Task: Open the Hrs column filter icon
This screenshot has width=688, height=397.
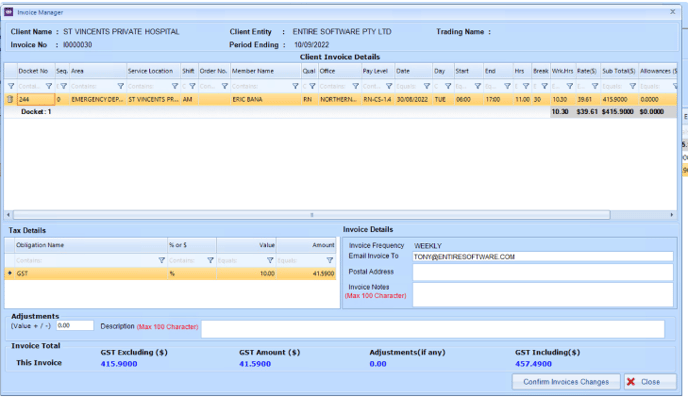Action: [526, 86]
